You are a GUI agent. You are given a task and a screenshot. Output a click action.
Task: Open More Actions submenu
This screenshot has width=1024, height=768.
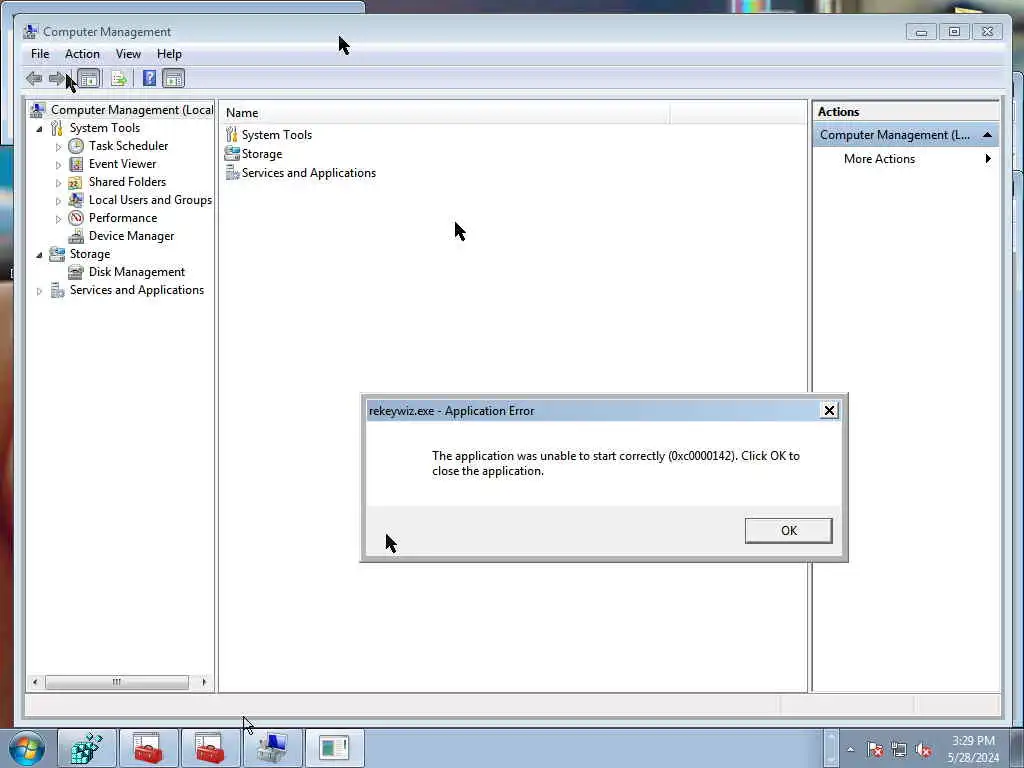(906, 159)
